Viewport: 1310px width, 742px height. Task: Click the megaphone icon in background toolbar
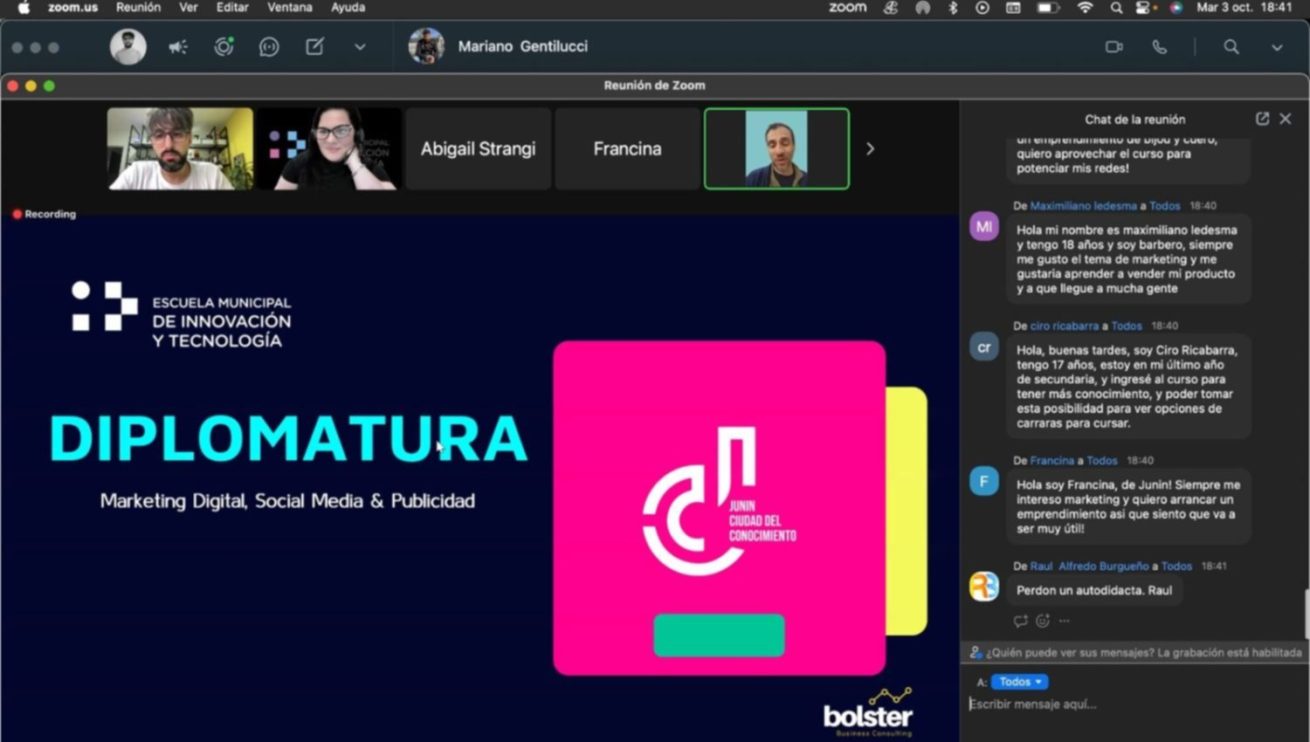tap(178, 47)
